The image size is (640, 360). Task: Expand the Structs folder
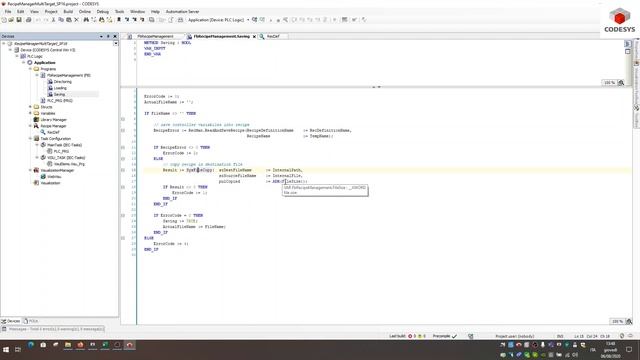[x=30, y=107]
